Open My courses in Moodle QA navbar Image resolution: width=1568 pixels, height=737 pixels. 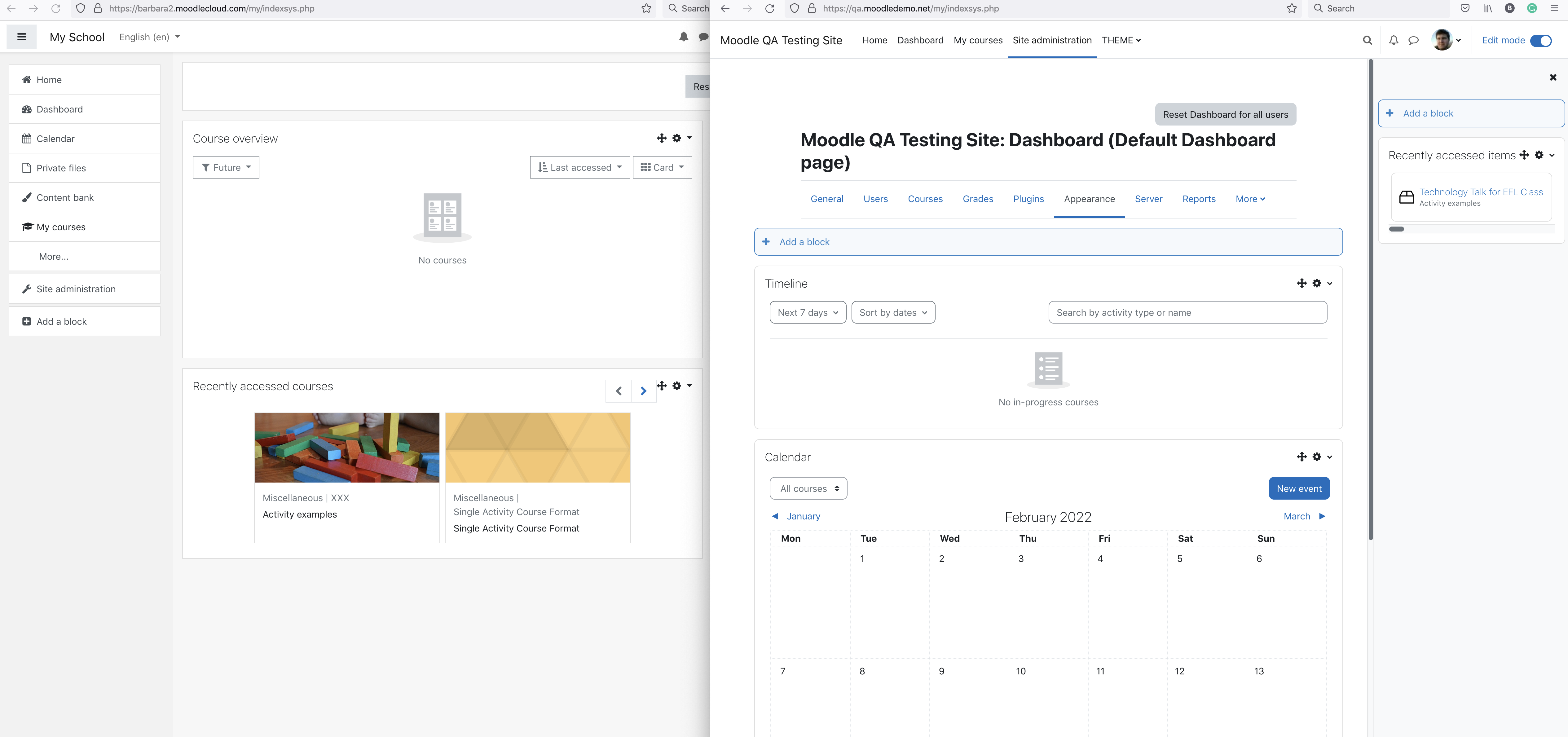click(x=978, y=40)
